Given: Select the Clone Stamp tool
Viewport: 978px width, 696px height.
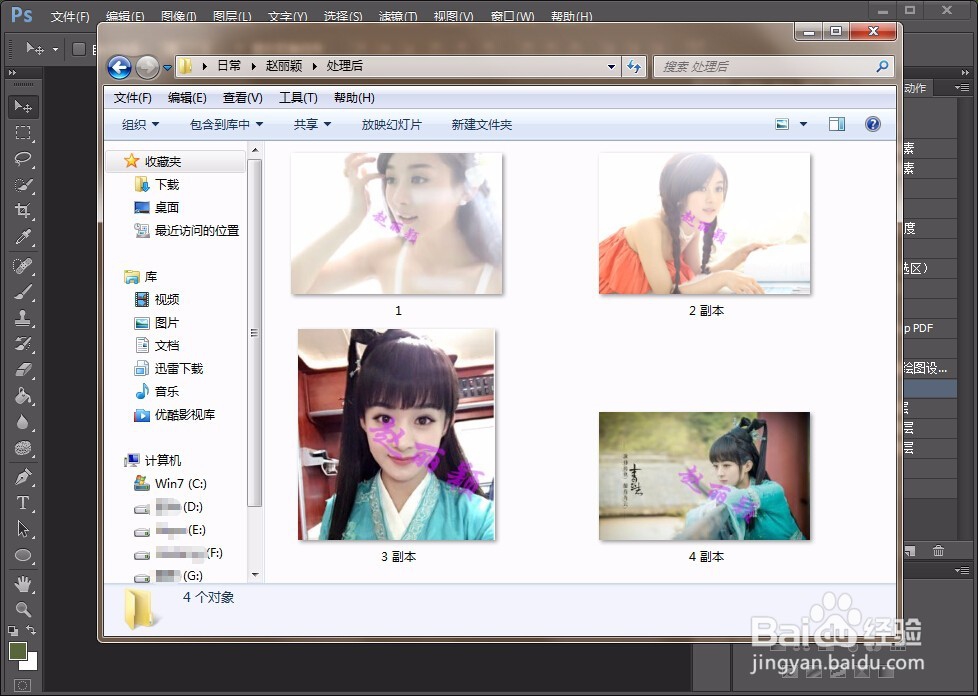Looking at the screenshot, I should coord(23,318).
